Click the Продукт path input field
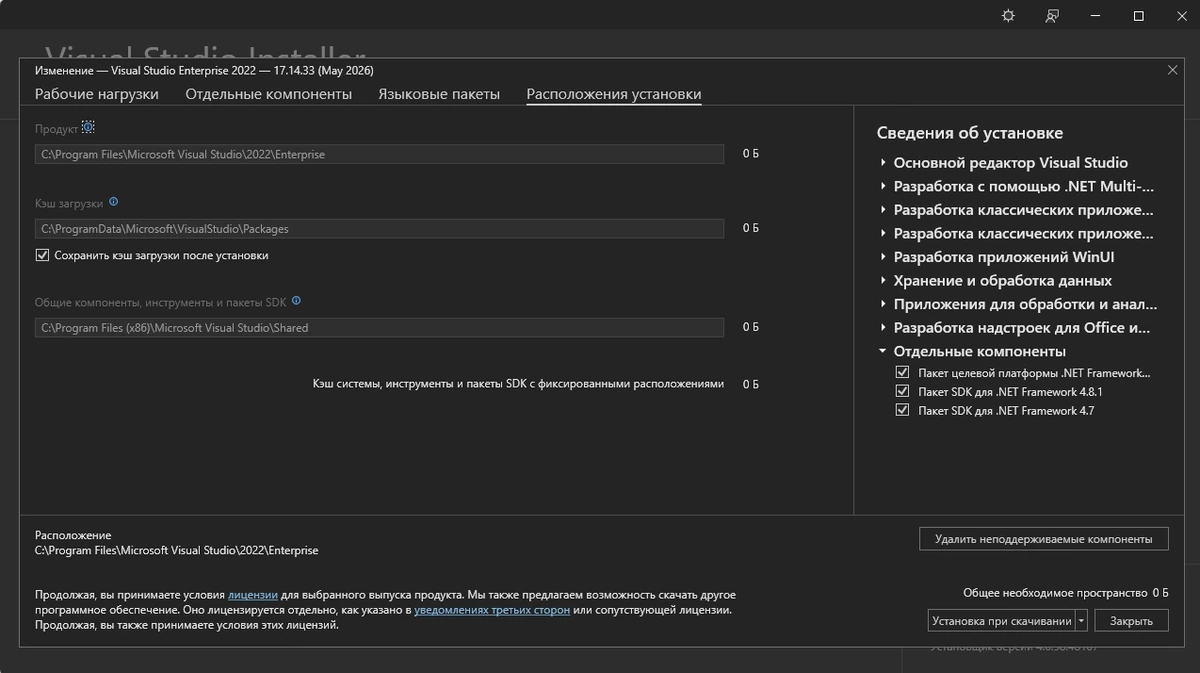1200x673 pixels. click(x=379, y=155)
